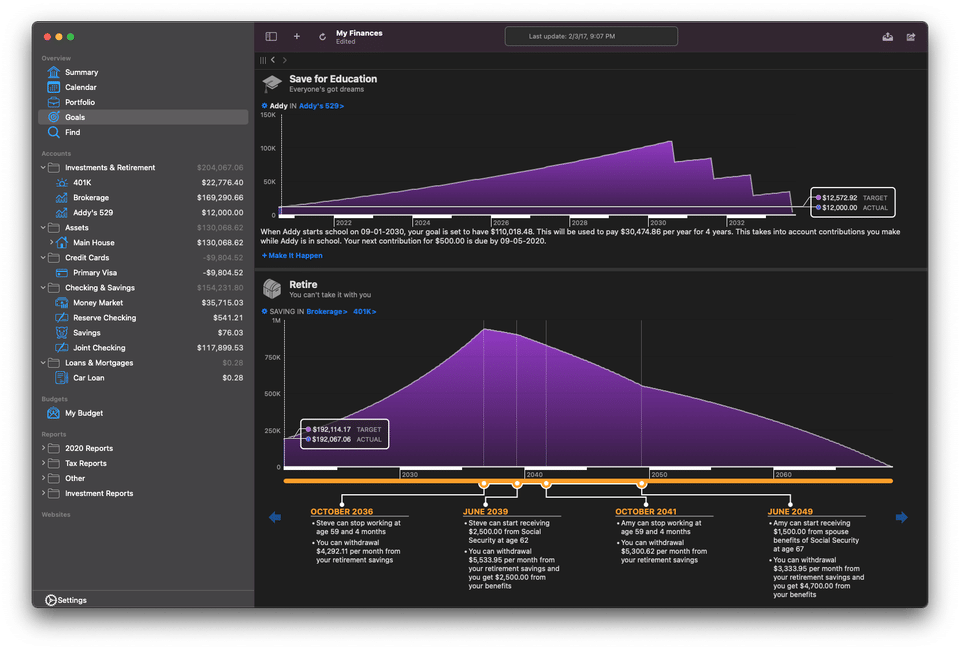Open the Calendar view in sidebar
The height and width of the screenshot is (650, 960).
[81, 87]
